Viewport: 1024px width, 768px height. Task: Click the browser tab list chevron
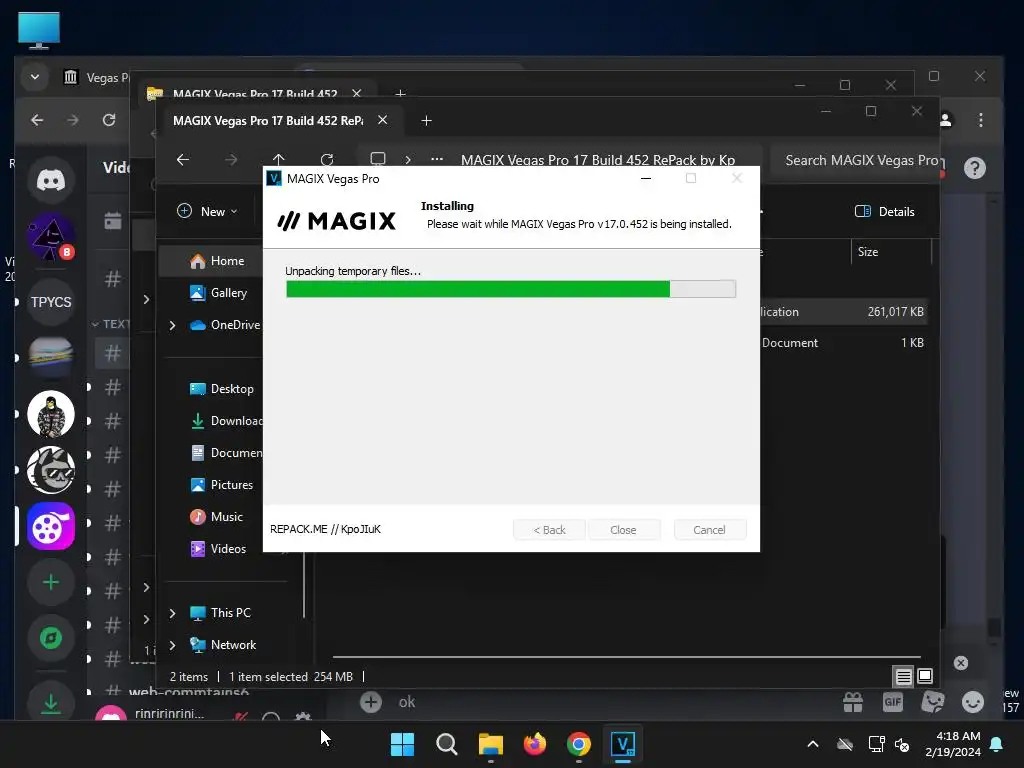tap(35, 77)
